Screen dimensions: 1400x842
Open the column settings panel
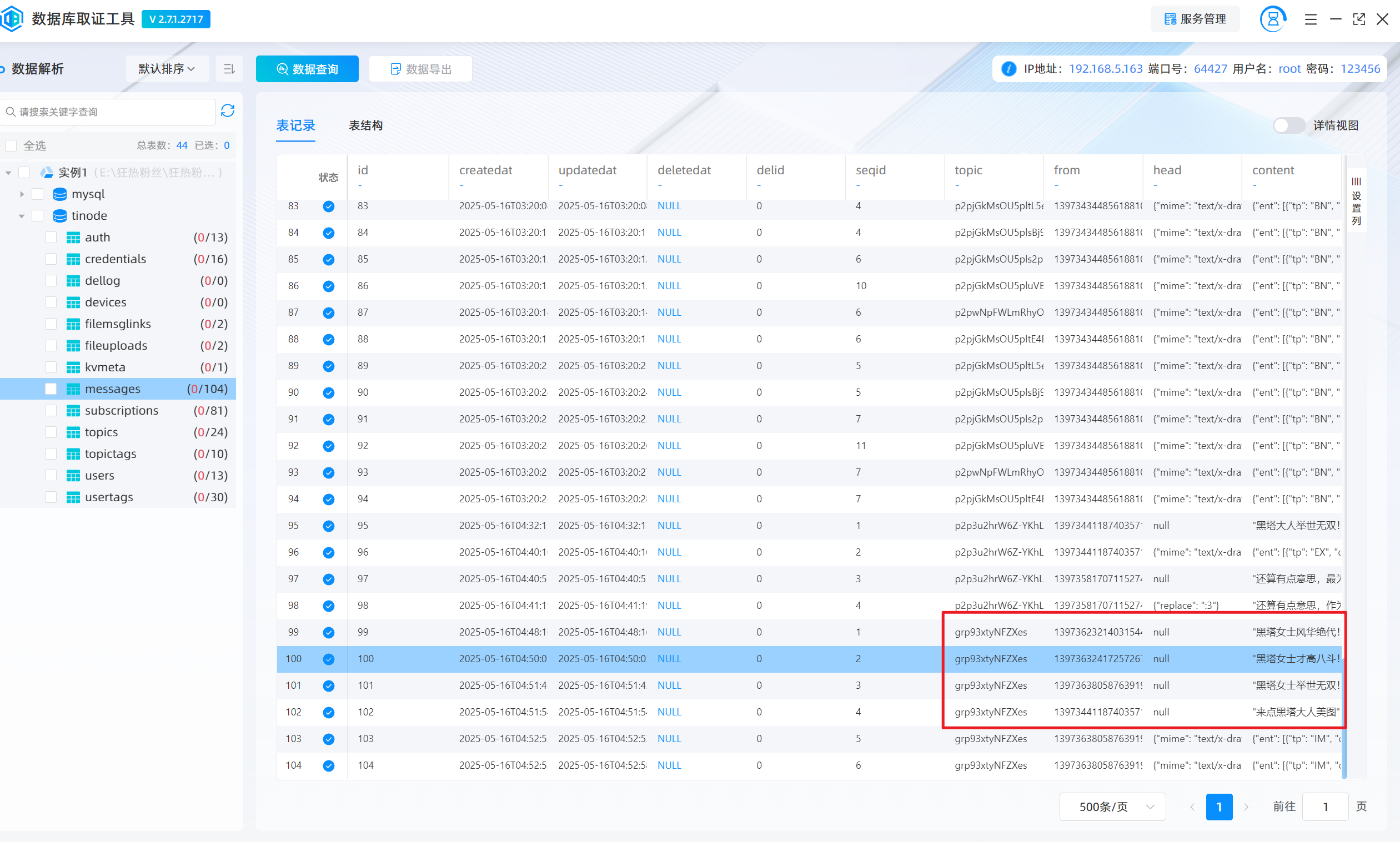coord(1356,200)
